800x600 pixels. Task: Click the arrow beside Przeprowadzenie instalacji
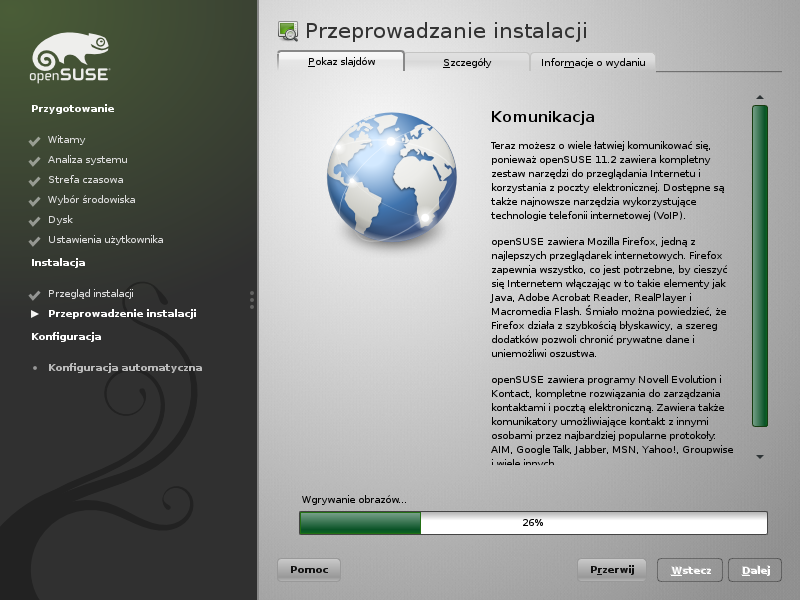tap(35, 314)
